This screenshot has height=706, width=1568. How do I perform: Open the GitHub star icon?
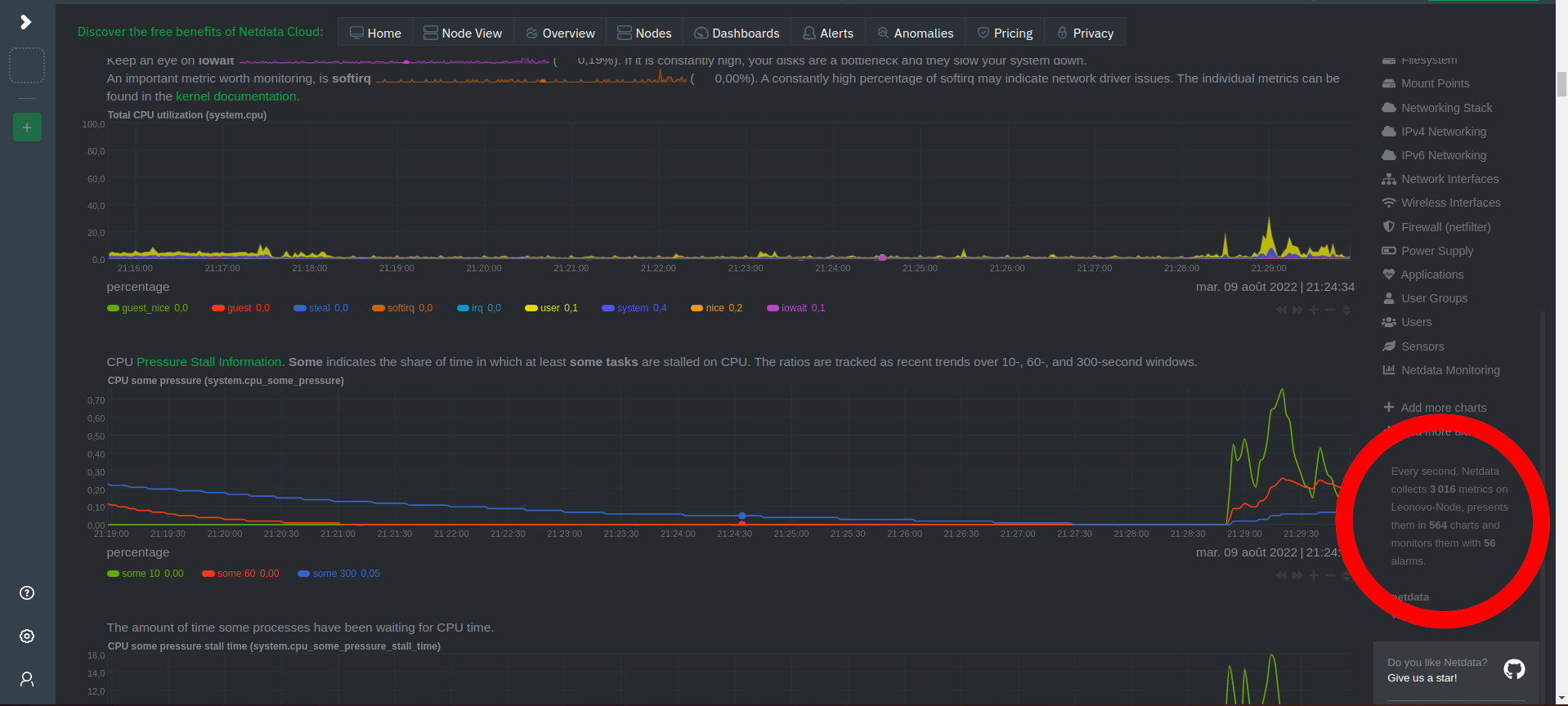coord(1514,670)
